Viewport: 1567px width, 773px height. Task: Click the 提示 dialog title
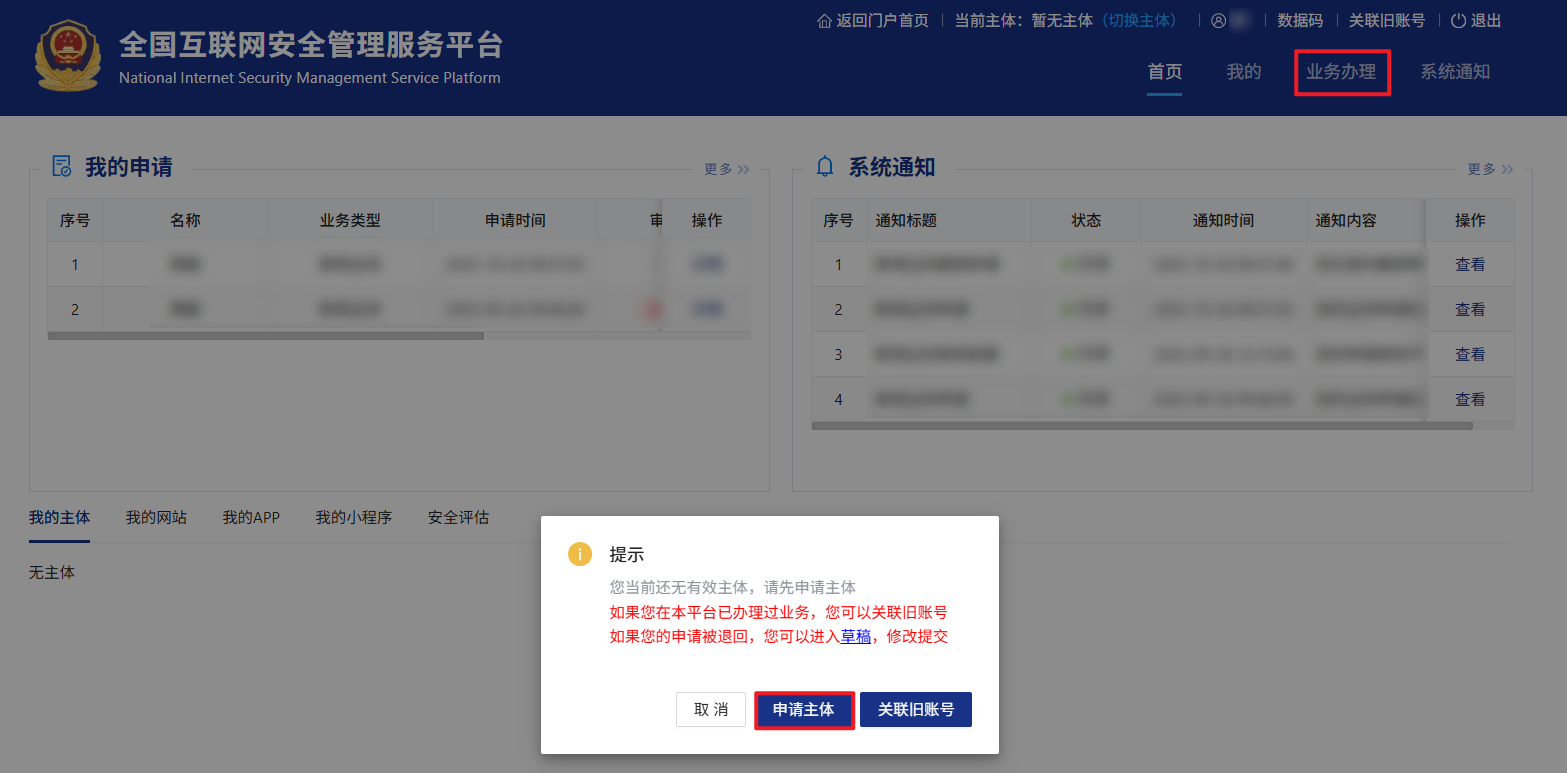[x=627, y=554]
